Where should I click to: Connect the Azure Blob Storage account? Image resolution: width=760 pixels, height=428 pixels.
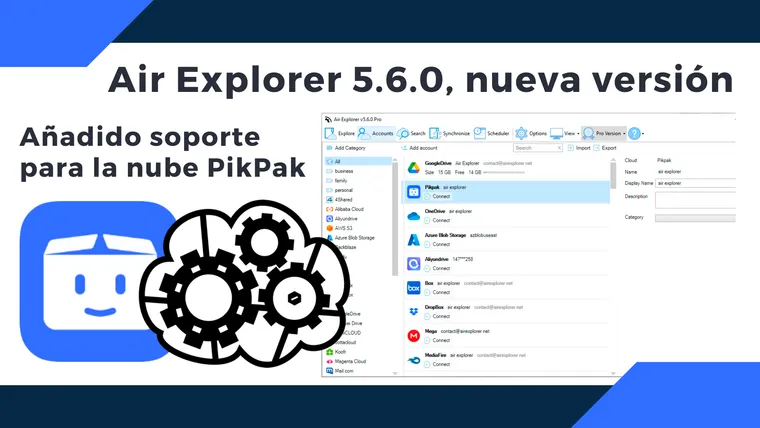[x=438, y=244]
